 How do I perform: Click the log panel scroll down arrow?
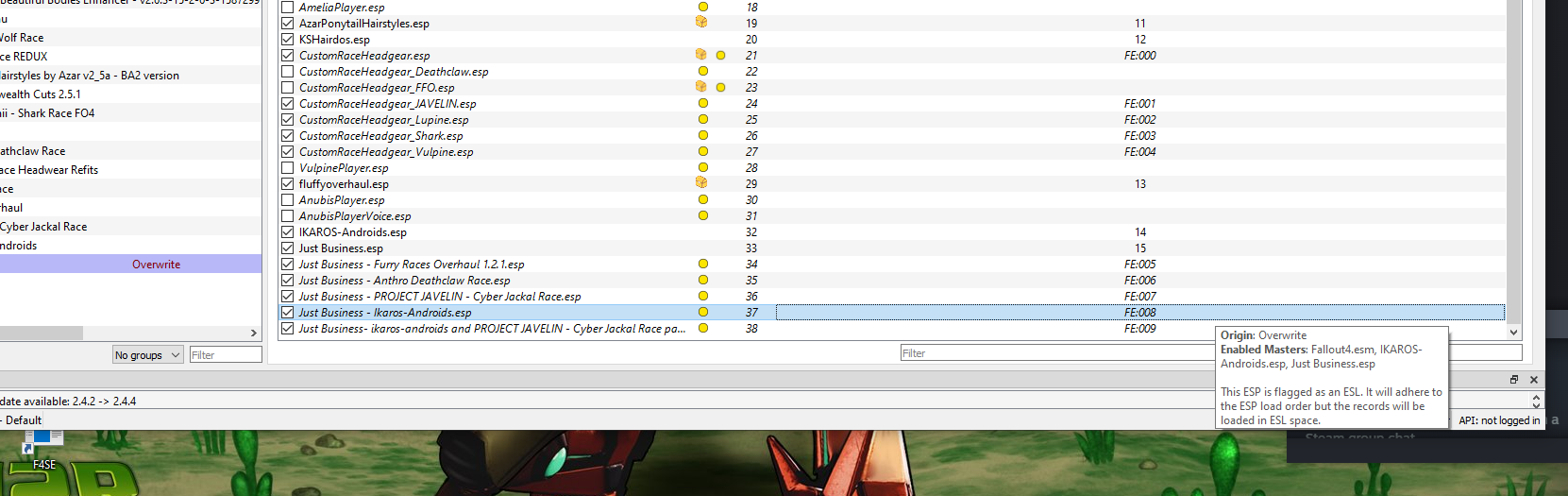click(1536, 406)
